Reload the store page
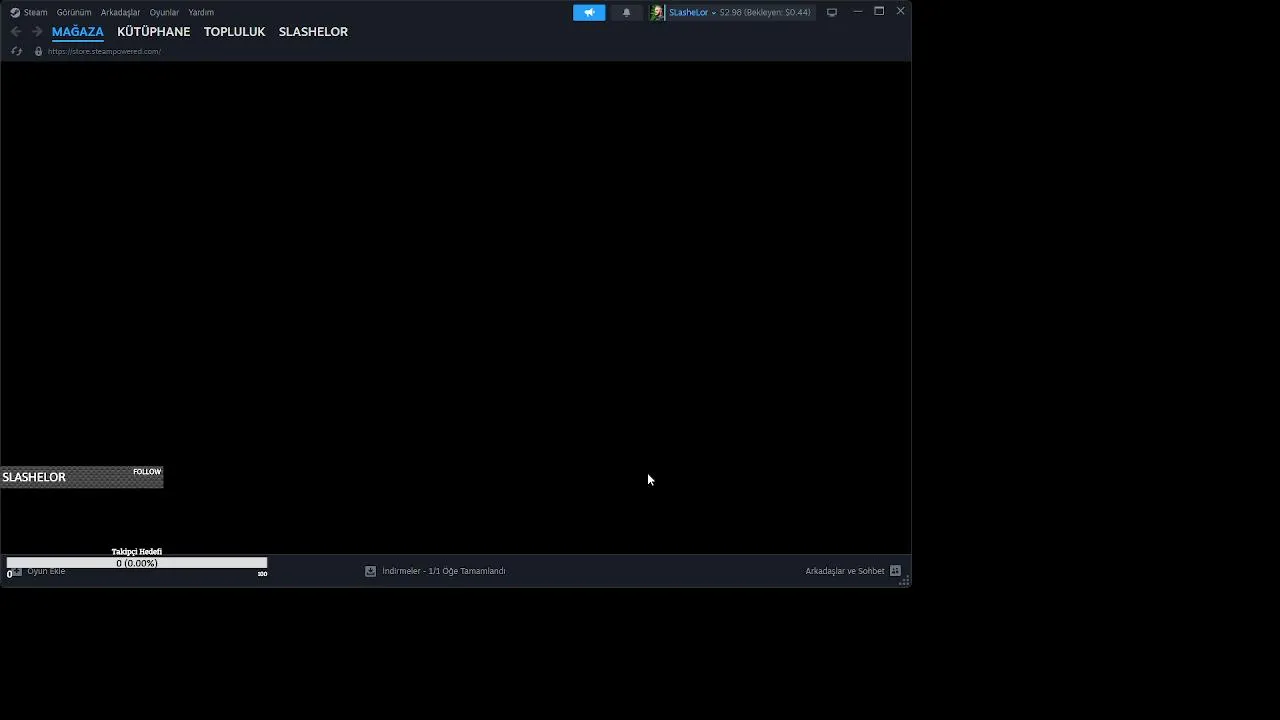This screenshot has height=720, width=1280. coord(16,51)
